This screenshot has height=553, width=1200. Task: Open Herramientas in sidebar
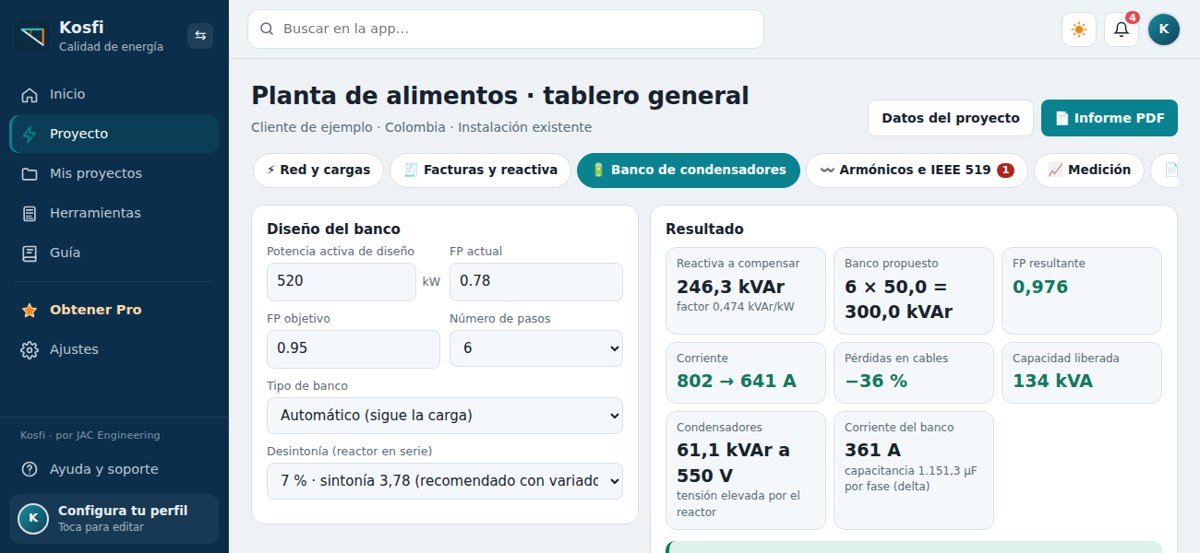click(x=114, y=213)
